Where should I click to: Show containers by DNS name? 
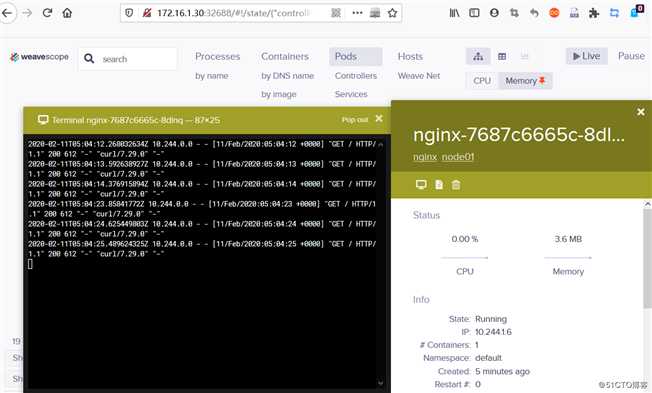click(x=287, y=76)
